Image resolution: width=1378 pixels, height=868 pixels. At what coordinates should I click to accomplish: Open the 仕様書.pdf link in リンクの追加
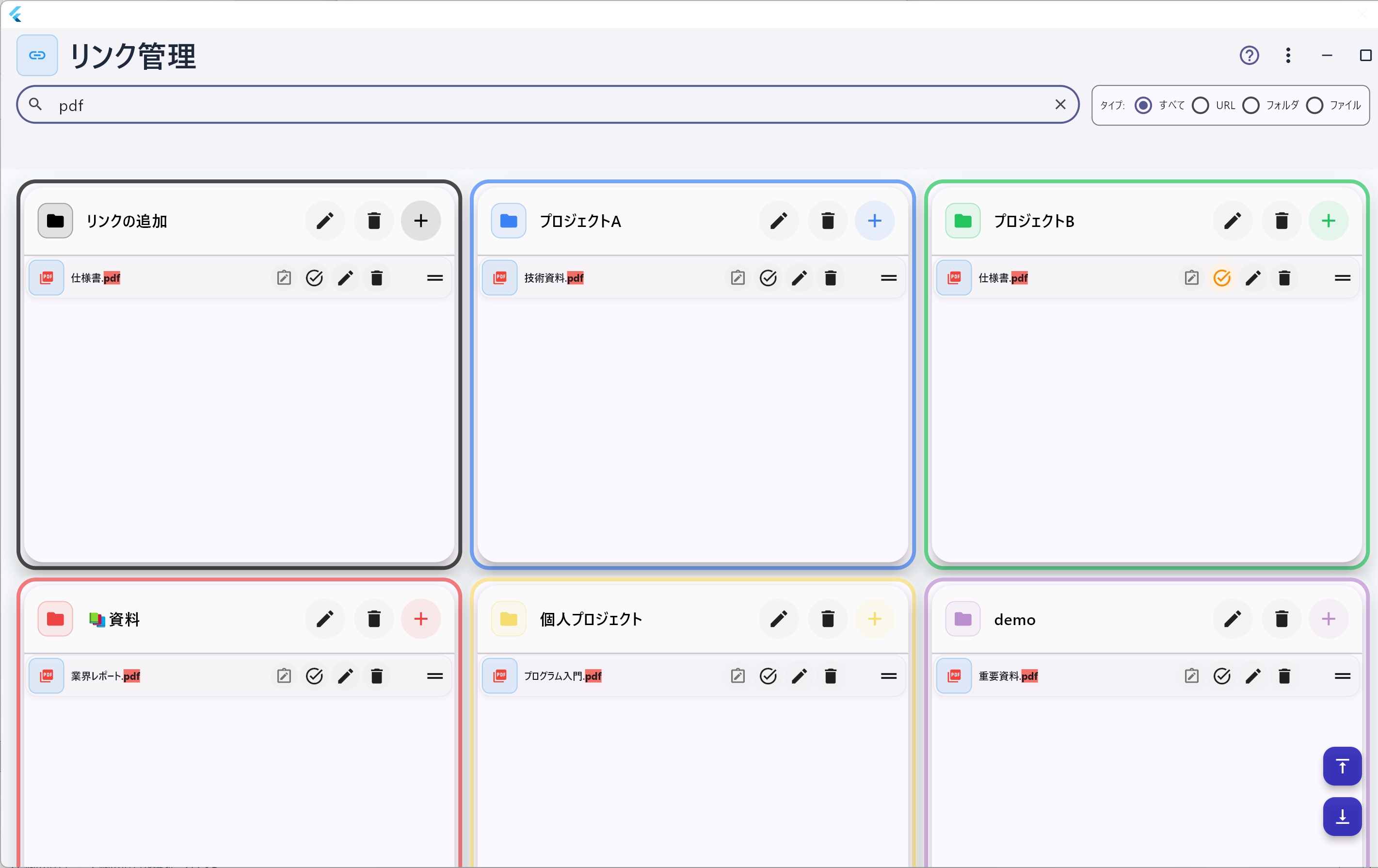[x=96, y=278]
